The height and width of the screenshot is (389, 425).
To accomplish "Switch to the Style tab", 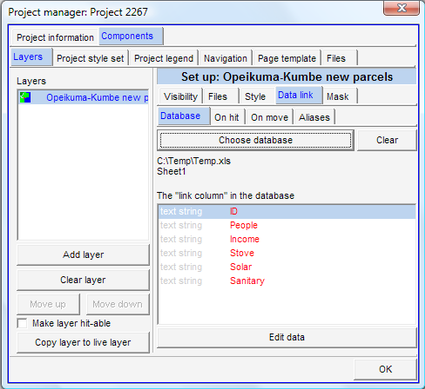I will coord(256,96).
